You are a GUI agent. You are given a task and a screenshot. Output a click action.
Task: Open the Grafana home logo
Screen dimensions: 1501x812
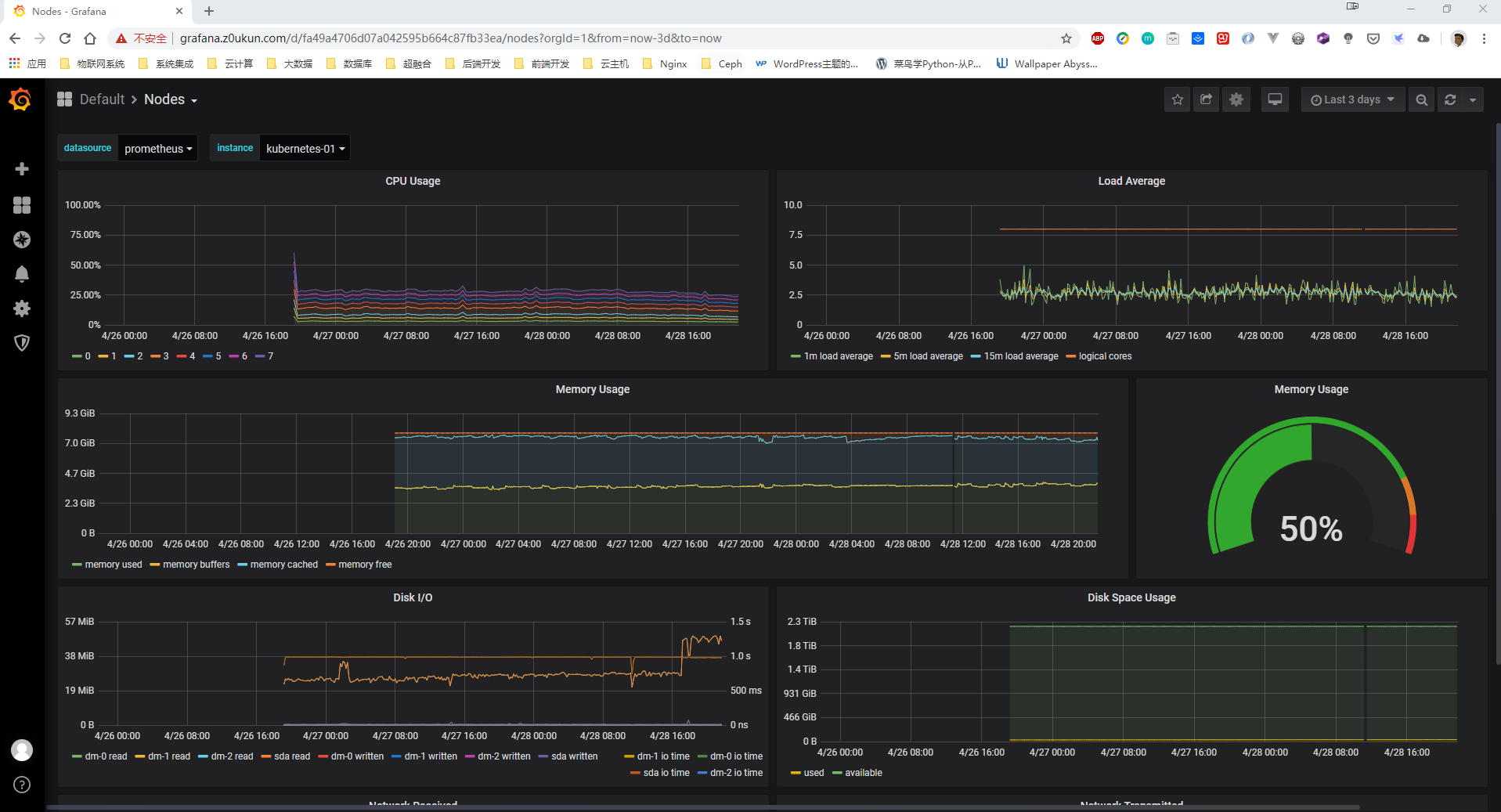(21, 99)
